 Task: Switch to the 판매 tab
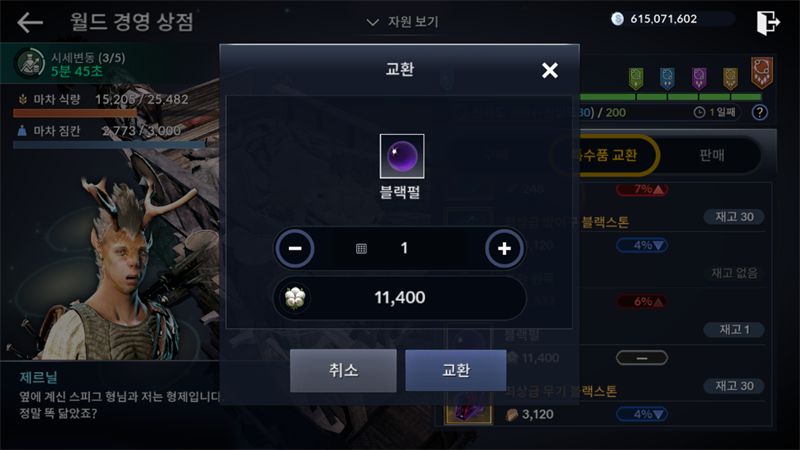pyautogui.click(x=711, y=155)
